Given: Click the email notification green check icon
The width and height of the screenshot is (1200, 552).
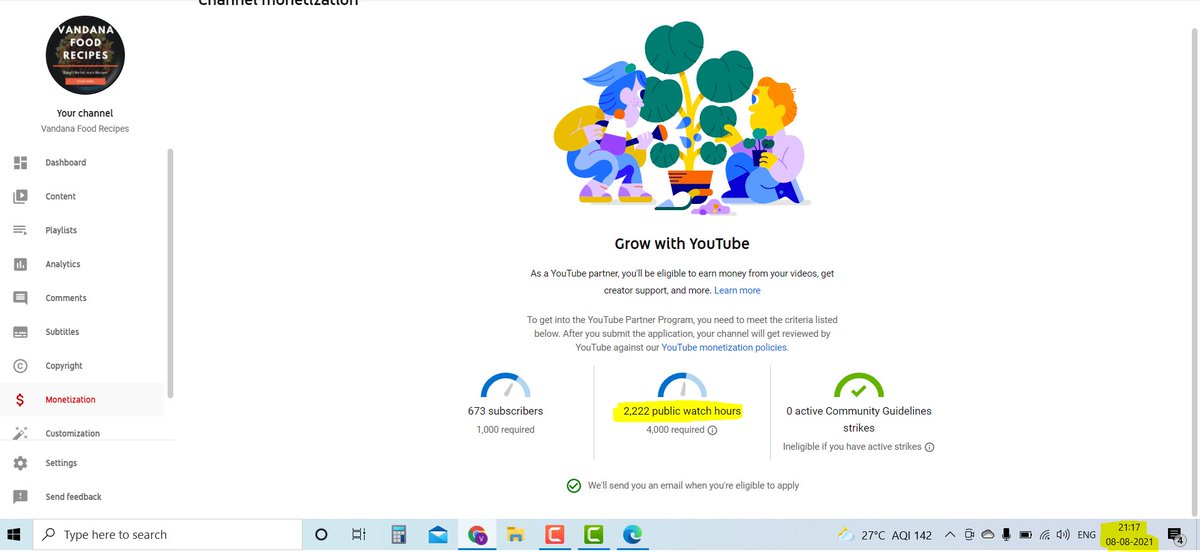Looking at the screenshot, I should tap(574, 486).
